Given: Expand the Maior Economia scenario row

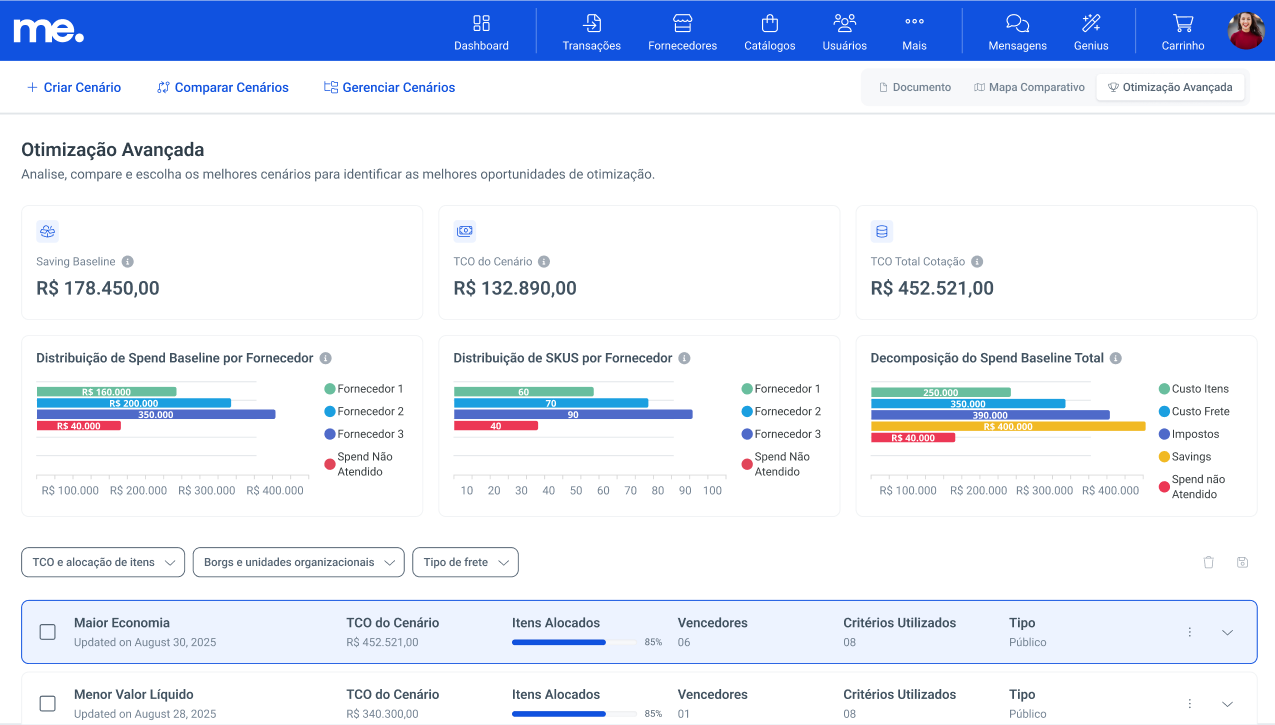Looking at the screenshot, I should (1228, 632).
